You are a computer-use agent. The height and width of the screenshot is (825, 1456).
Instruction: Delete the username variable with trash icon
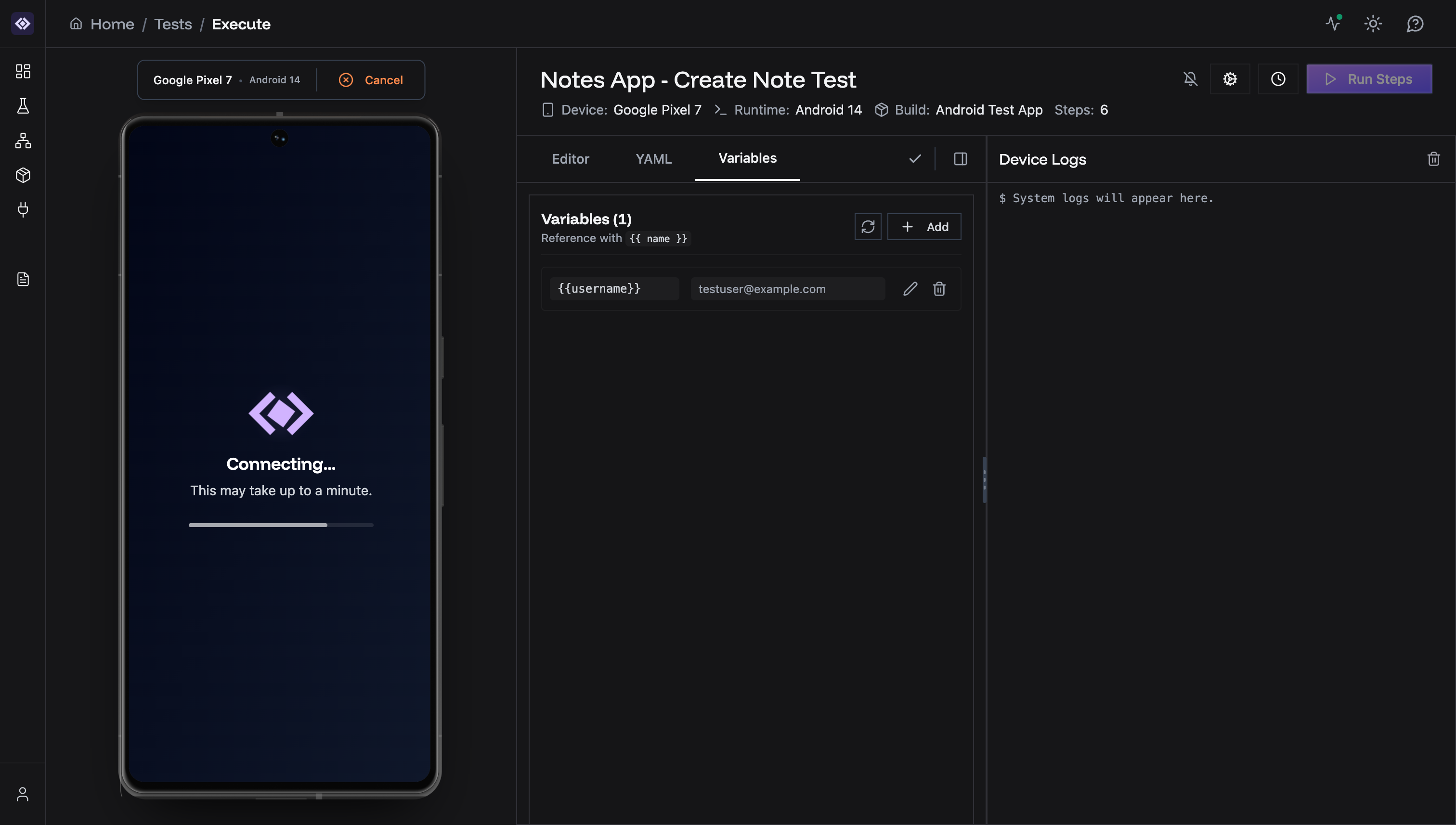tap(939, 289)
